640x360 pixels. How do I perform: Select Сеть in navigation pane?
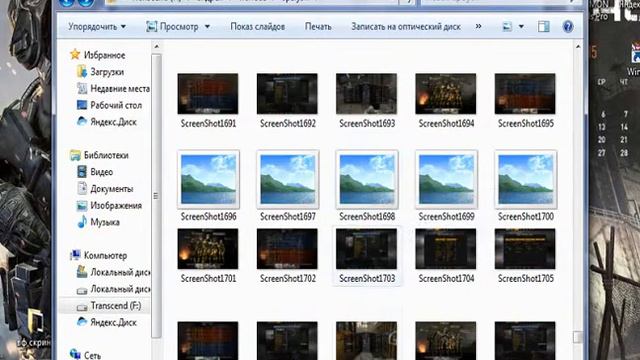85,354
